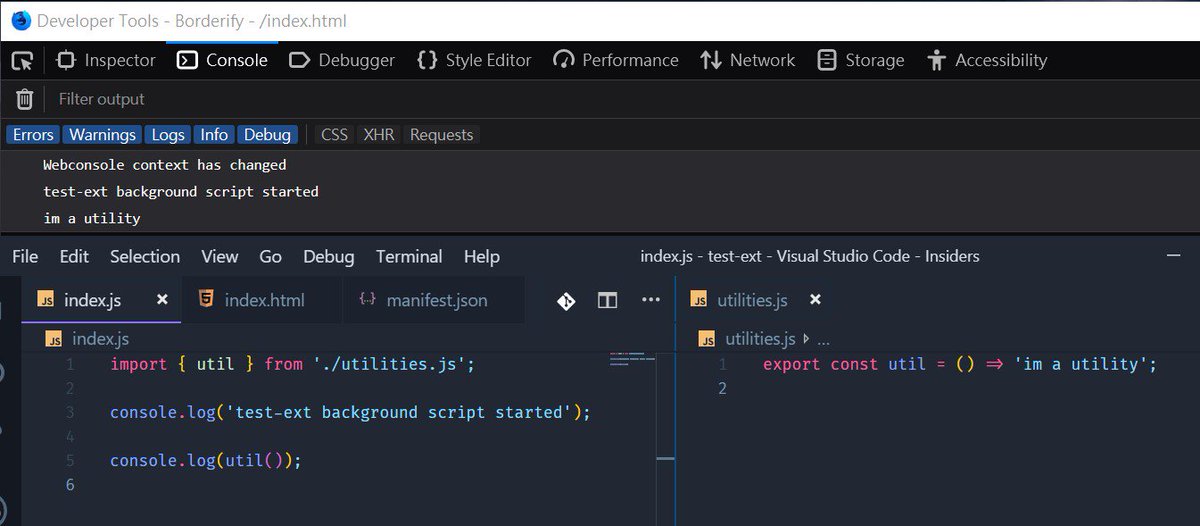Click the HTML5 icon on index.html tab
The image size is (1200, 526).
pyautogui.click(x=205, y=299)
